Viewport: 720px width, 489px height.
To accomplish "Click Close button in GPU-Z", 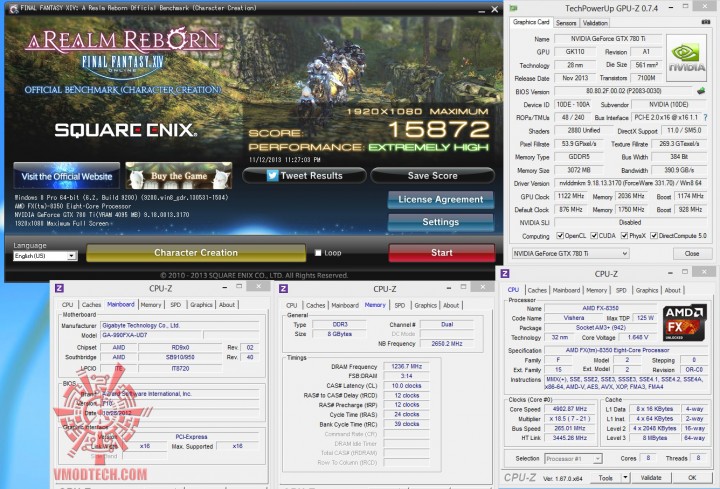I will pos(692,253).
